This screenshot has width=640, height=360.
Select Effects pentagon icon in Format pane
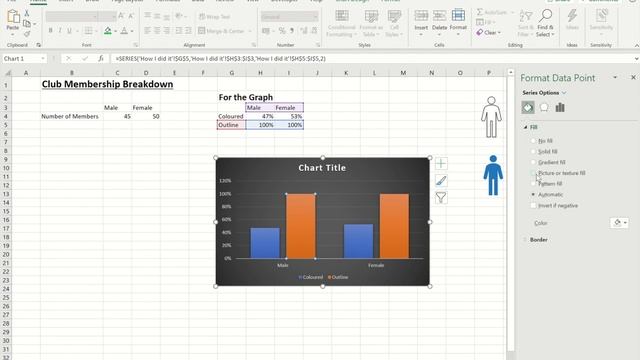tap(544, 107)
